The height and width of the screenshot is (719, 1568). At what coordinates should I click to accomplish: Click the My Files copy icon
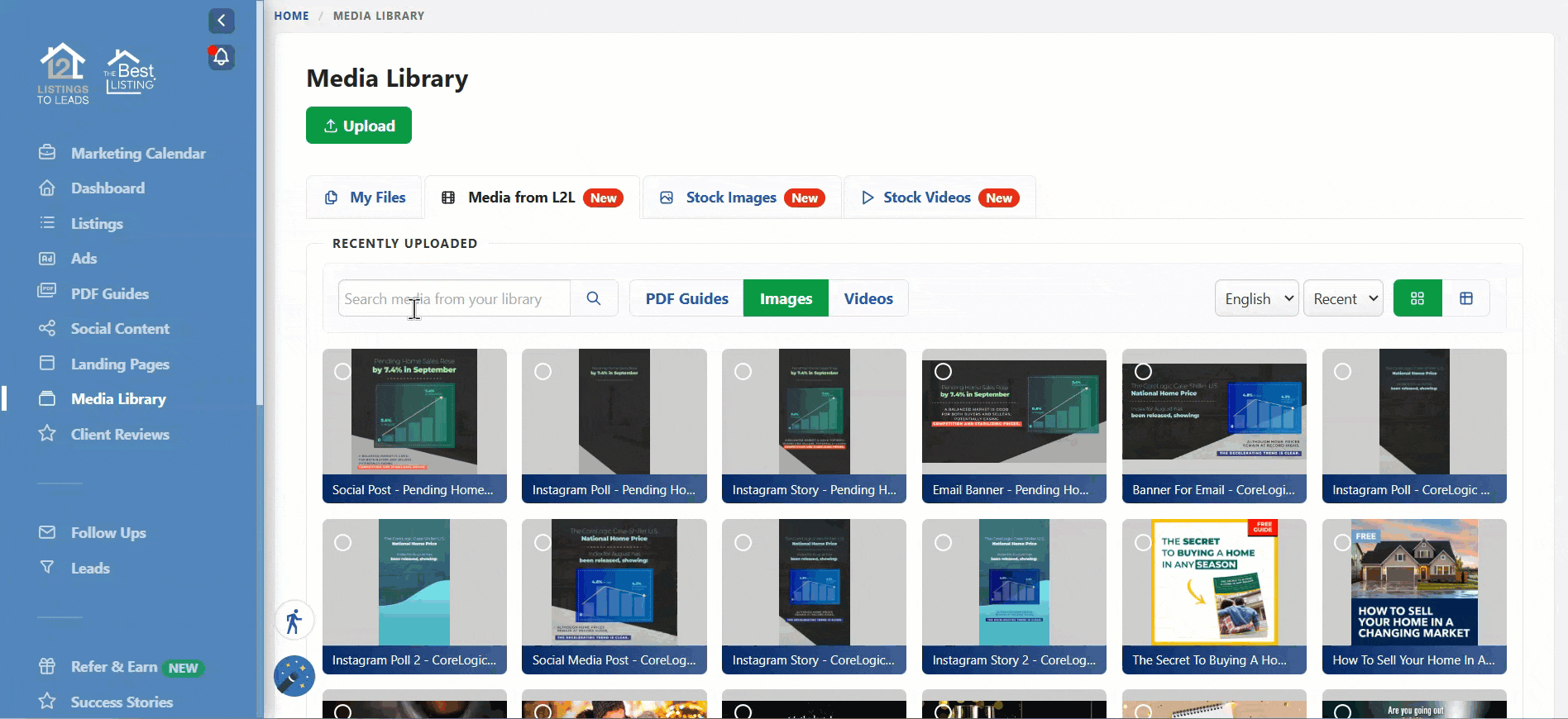tap(332, 198)
